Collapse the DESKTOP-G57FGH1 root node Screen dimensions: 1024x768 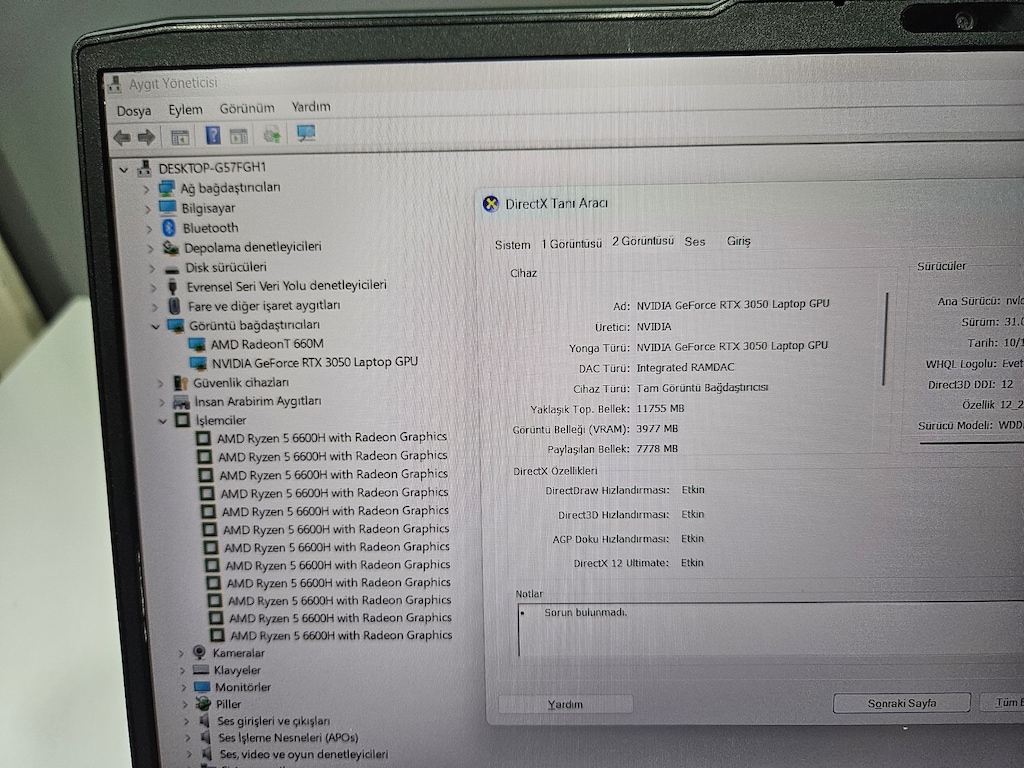124,170
